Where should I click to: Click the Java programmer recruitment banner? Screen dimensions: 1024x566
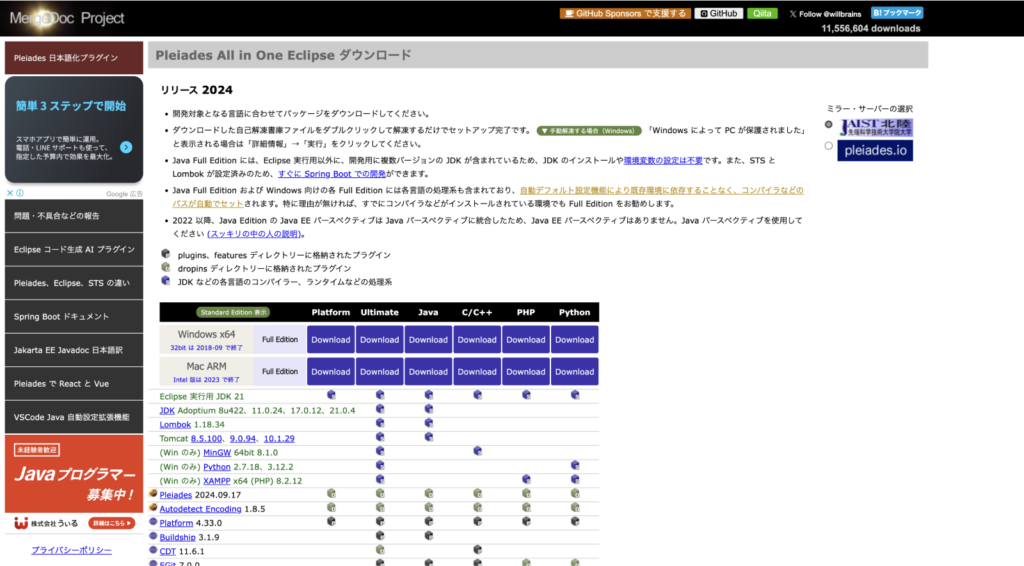pyautogui.click(x=73, y=474)
